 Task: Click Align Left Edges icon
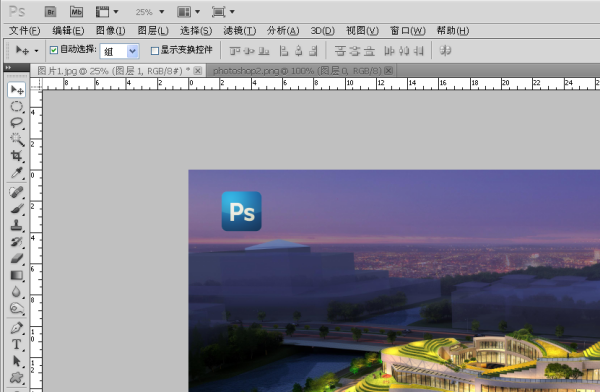point(284,51)
